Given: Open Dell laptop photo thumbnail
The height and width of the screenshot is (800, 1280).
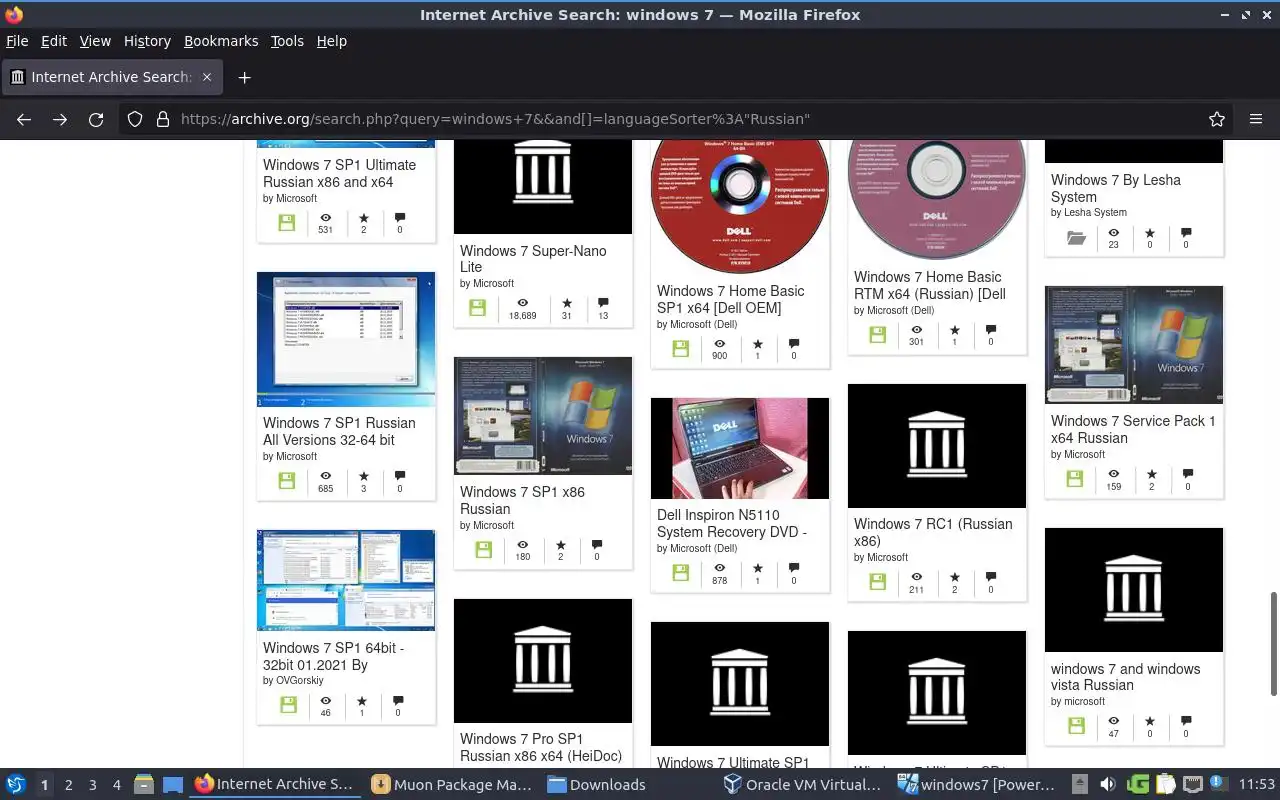Looking at the screenshot, I should coord(740,448).
